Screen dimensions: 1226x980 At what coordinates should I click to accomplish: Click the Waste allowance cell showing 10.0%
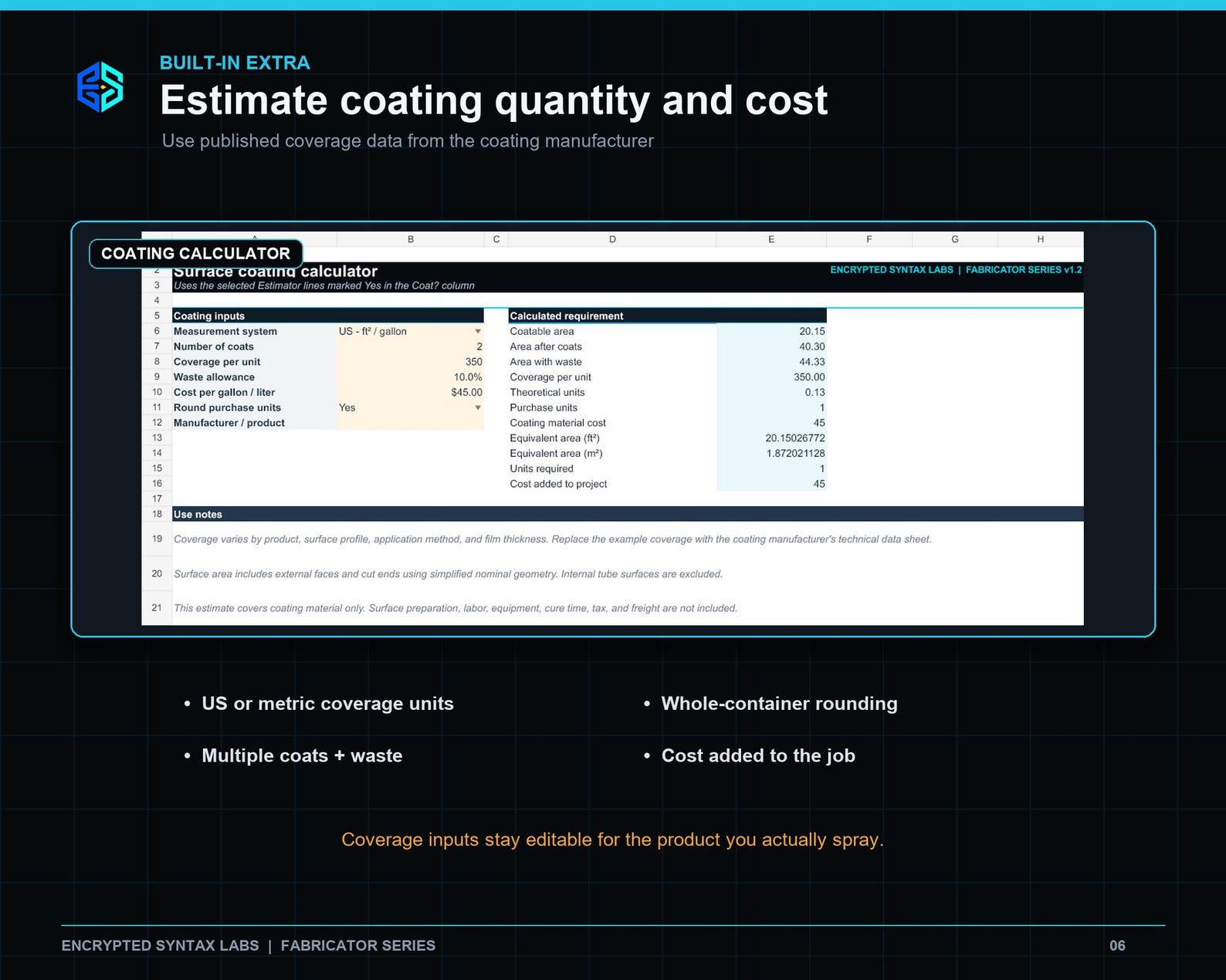(410, 377)
